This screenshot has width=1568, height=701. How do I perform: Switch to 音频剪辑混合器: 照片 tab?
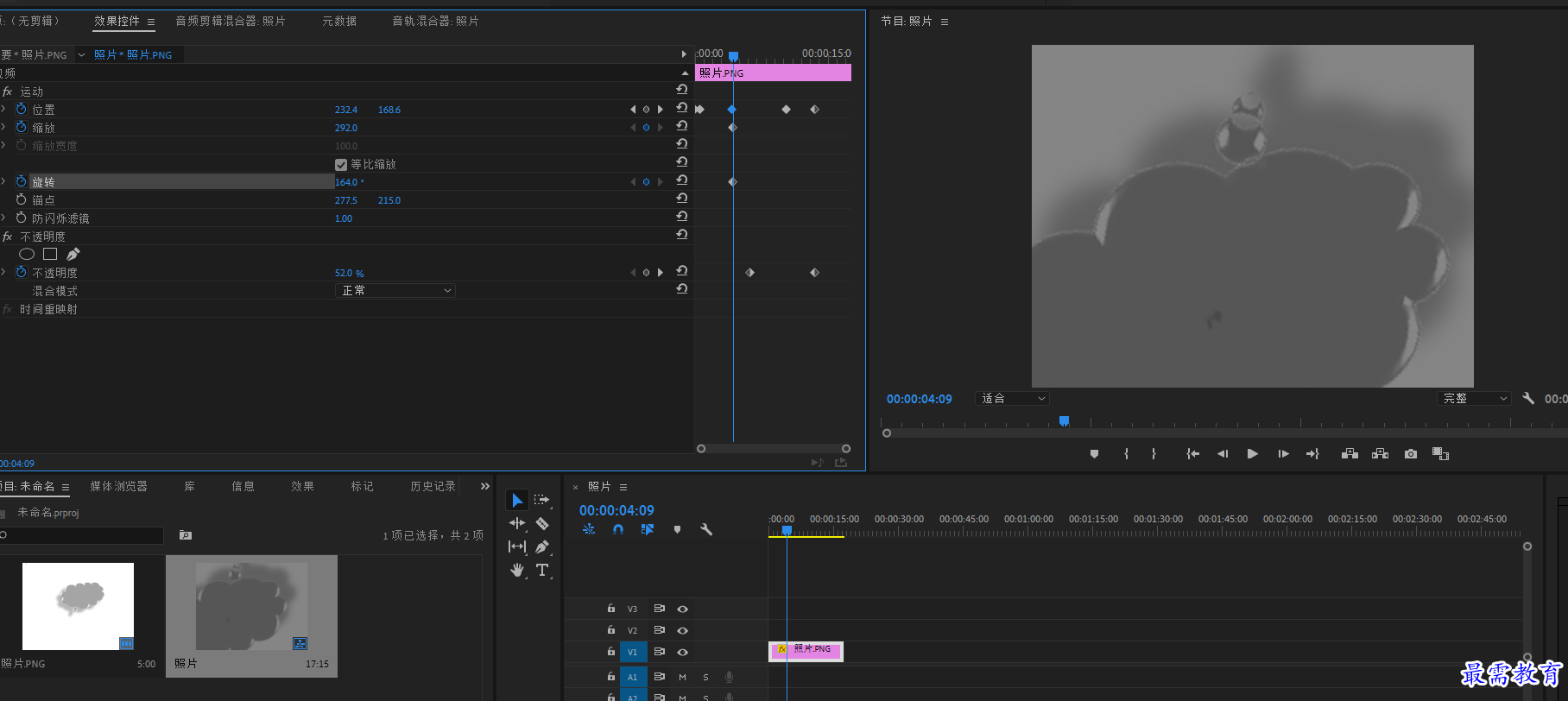tap(231, 21)
